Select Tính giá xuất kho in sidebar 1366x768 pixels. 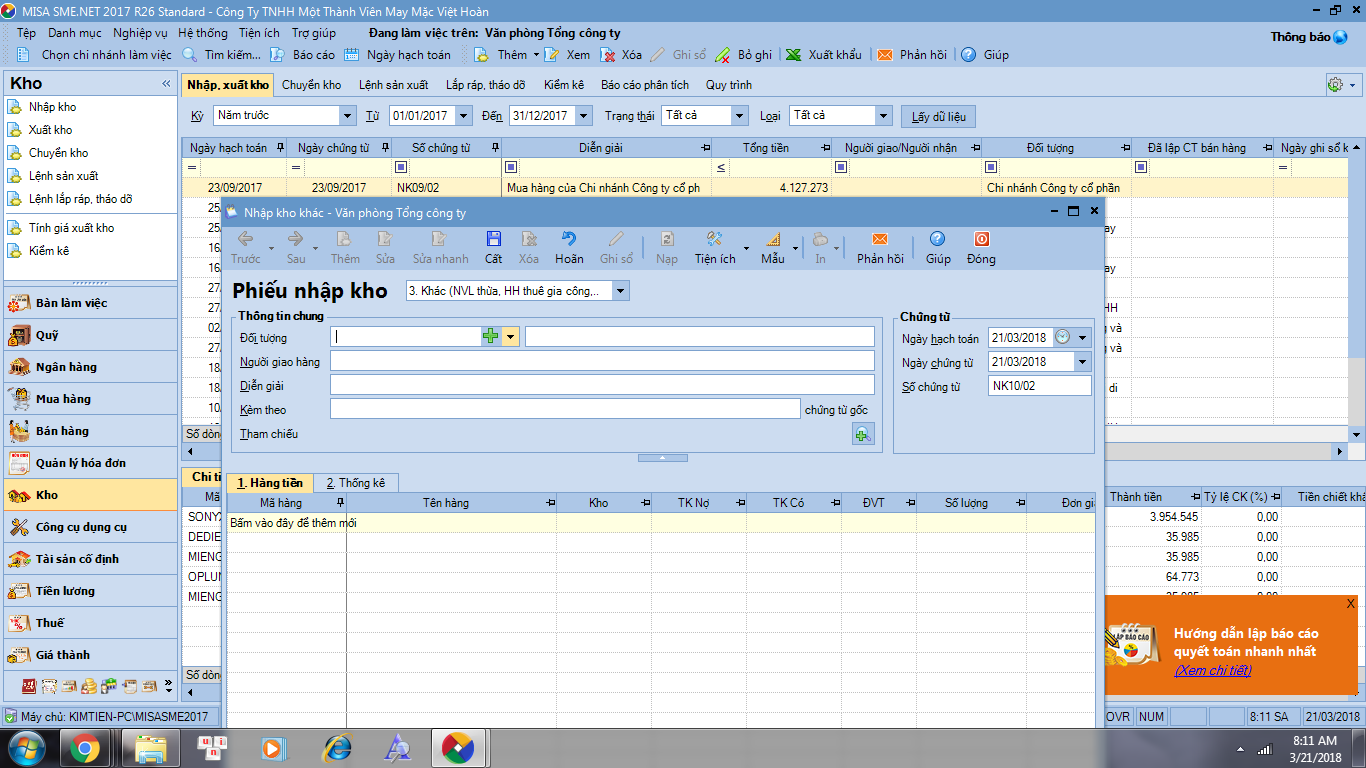pyautogui.click(x=71, y=228)
